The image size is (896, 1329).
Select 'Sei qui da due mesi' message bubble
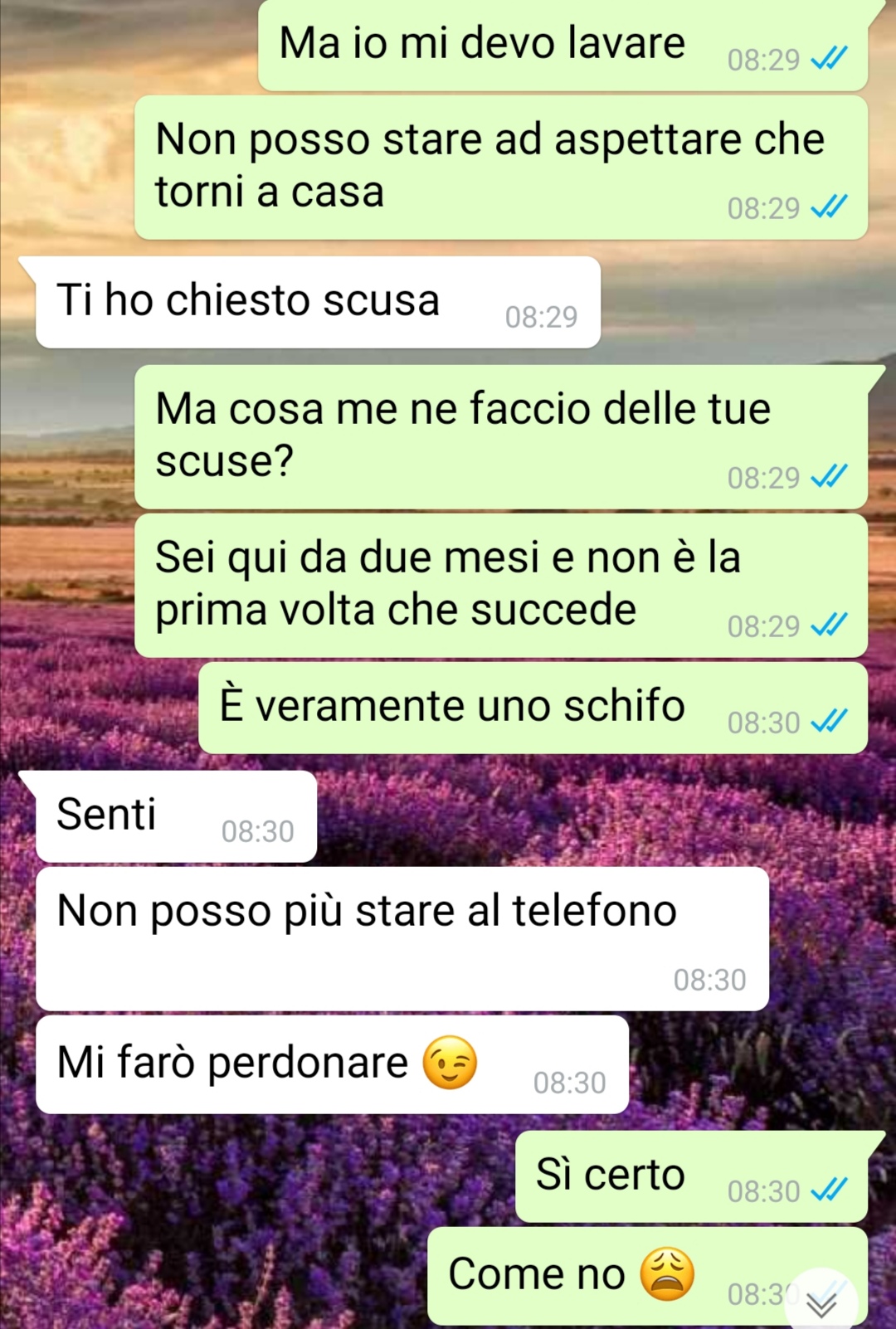(x=501, y=586)
